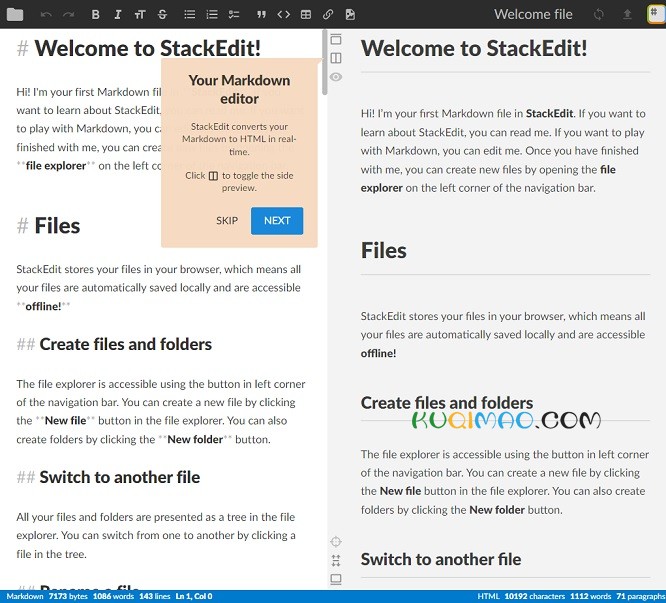Toggle the navigation bar button
Image resolution: width=666 pixels, height=603 pixels.
pos(336,39)
